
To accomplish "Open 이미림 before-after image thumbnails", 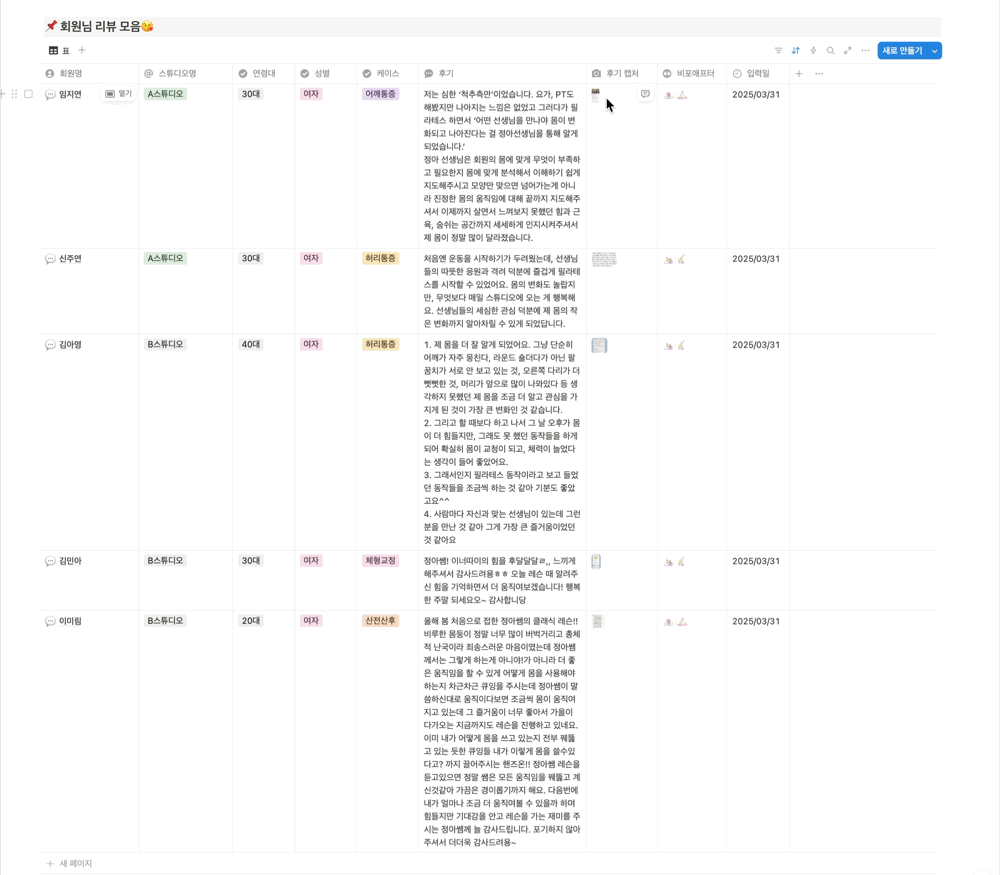I will pos(675,622).
